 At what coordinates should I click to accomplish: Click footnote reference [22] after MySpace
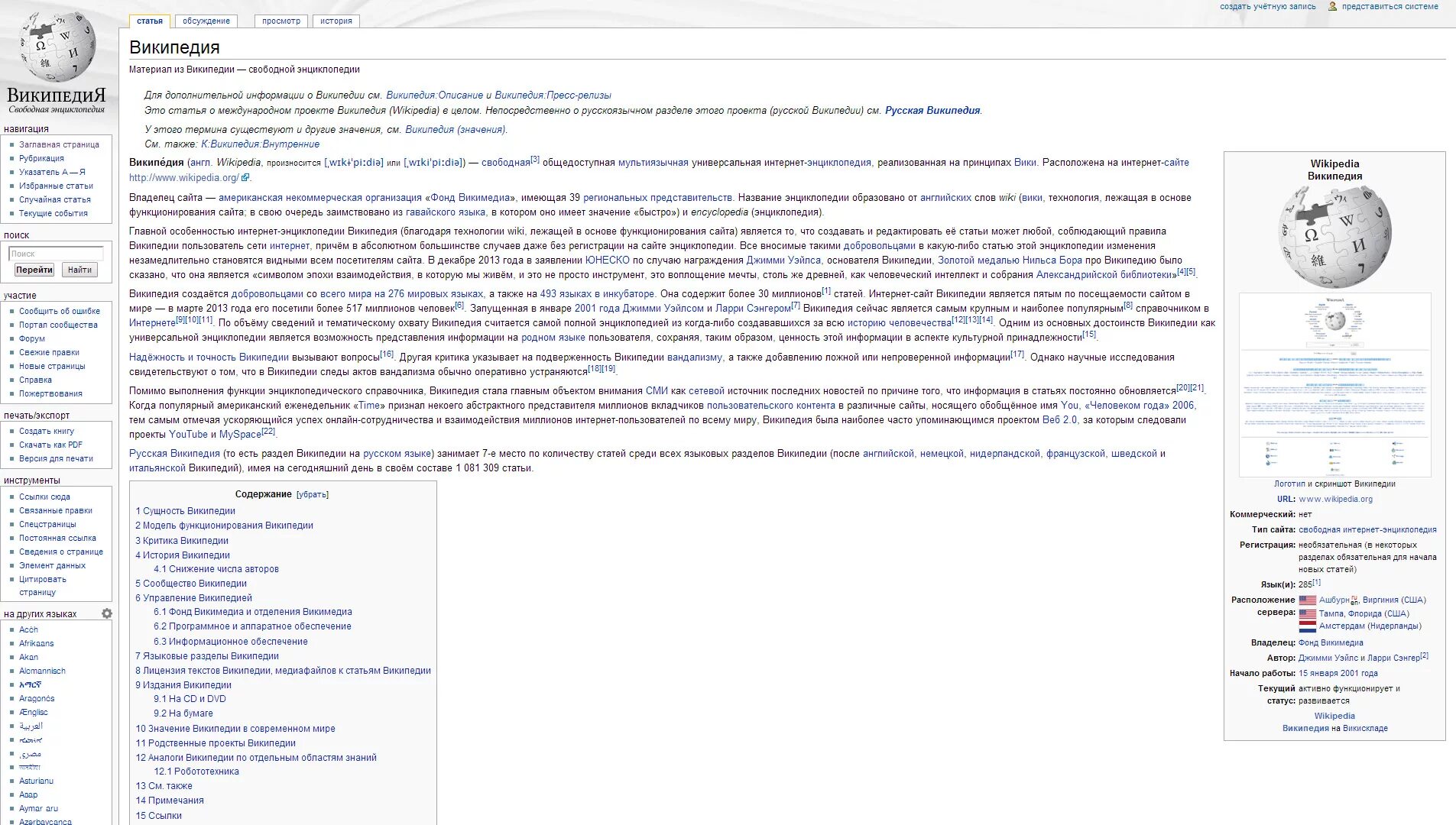(268, 432)
